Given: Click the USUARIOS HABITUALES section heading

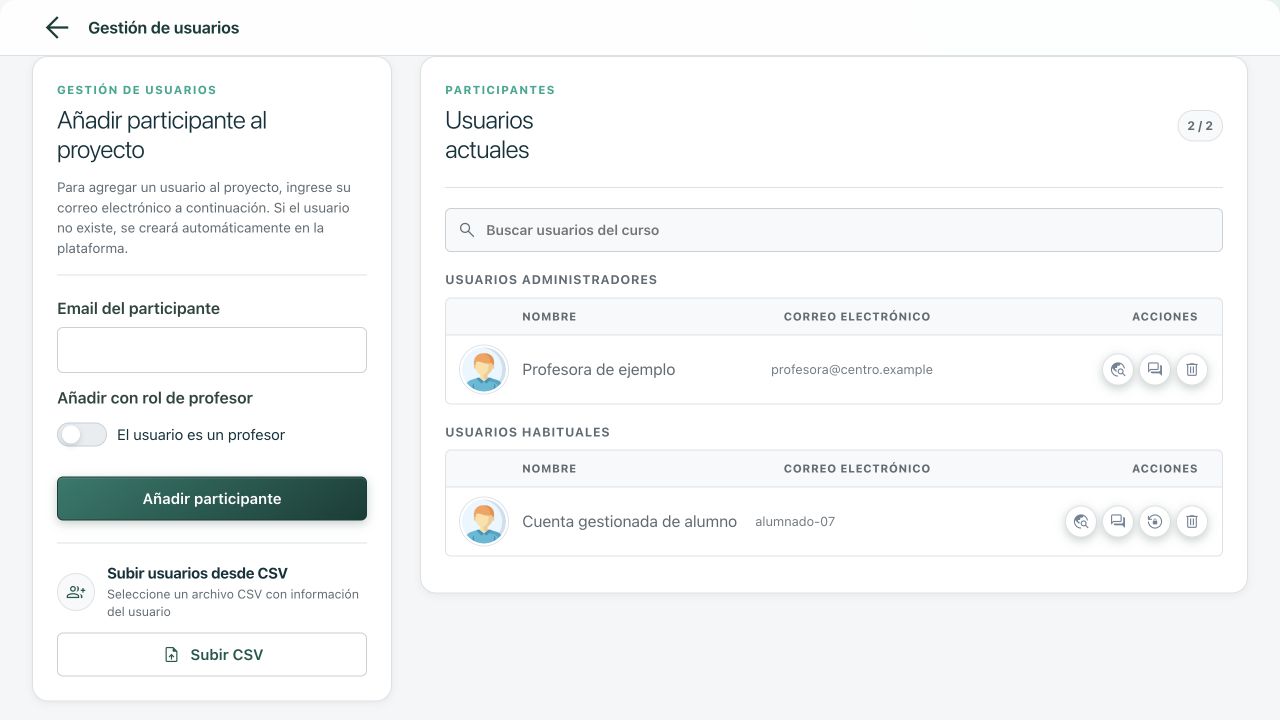Looking at the screenshot, I should coord(528,433).
